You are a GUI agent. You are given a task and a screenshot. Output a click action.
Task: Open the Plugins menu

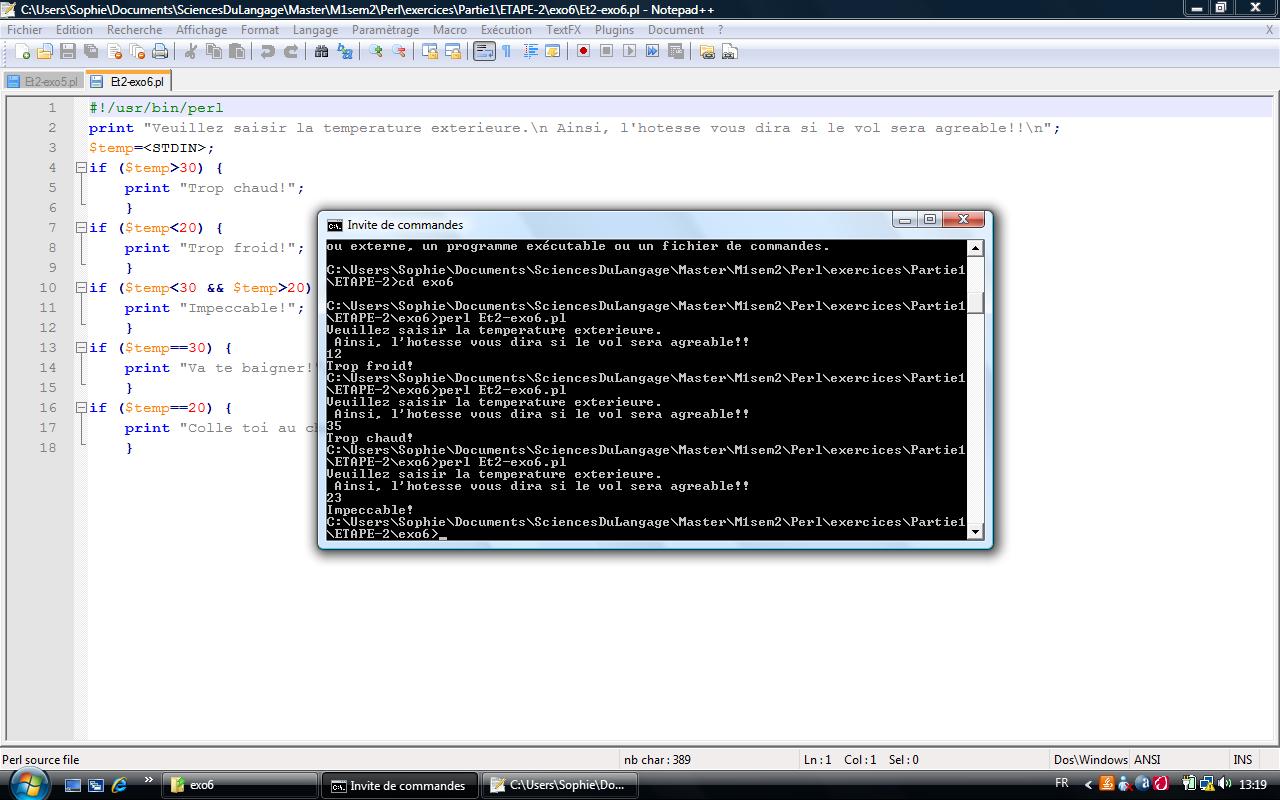614,30
